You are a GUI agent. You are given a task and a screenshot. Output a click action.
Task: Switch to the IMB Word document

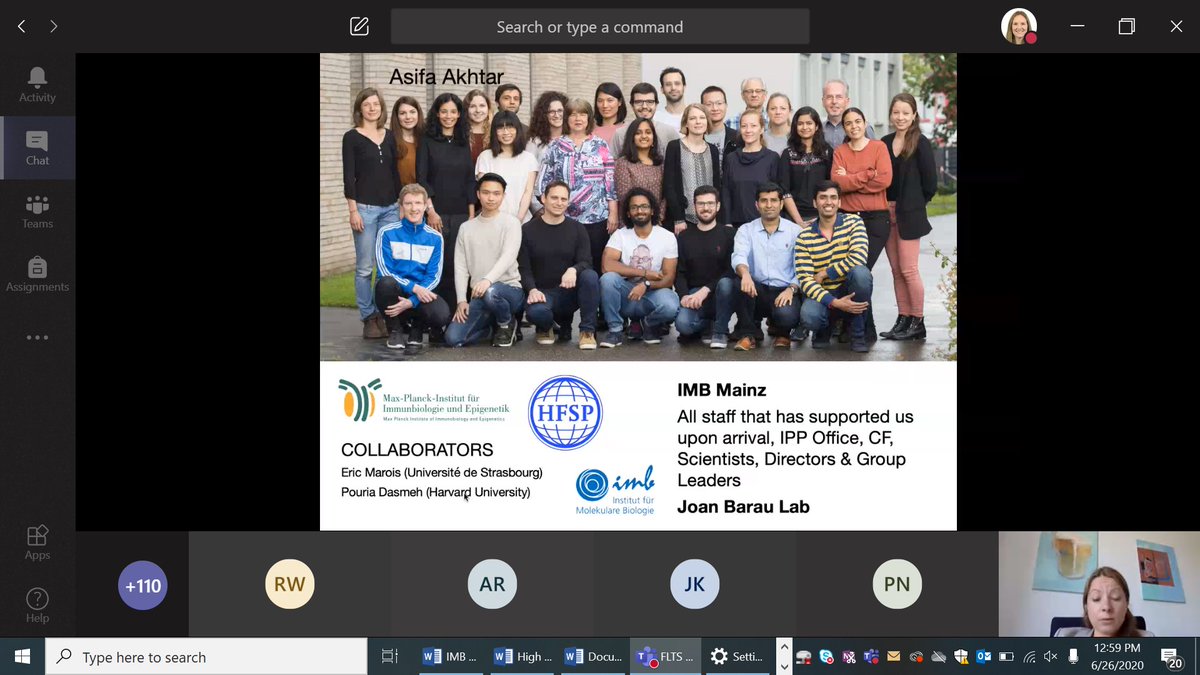click(x=449, y=657)
